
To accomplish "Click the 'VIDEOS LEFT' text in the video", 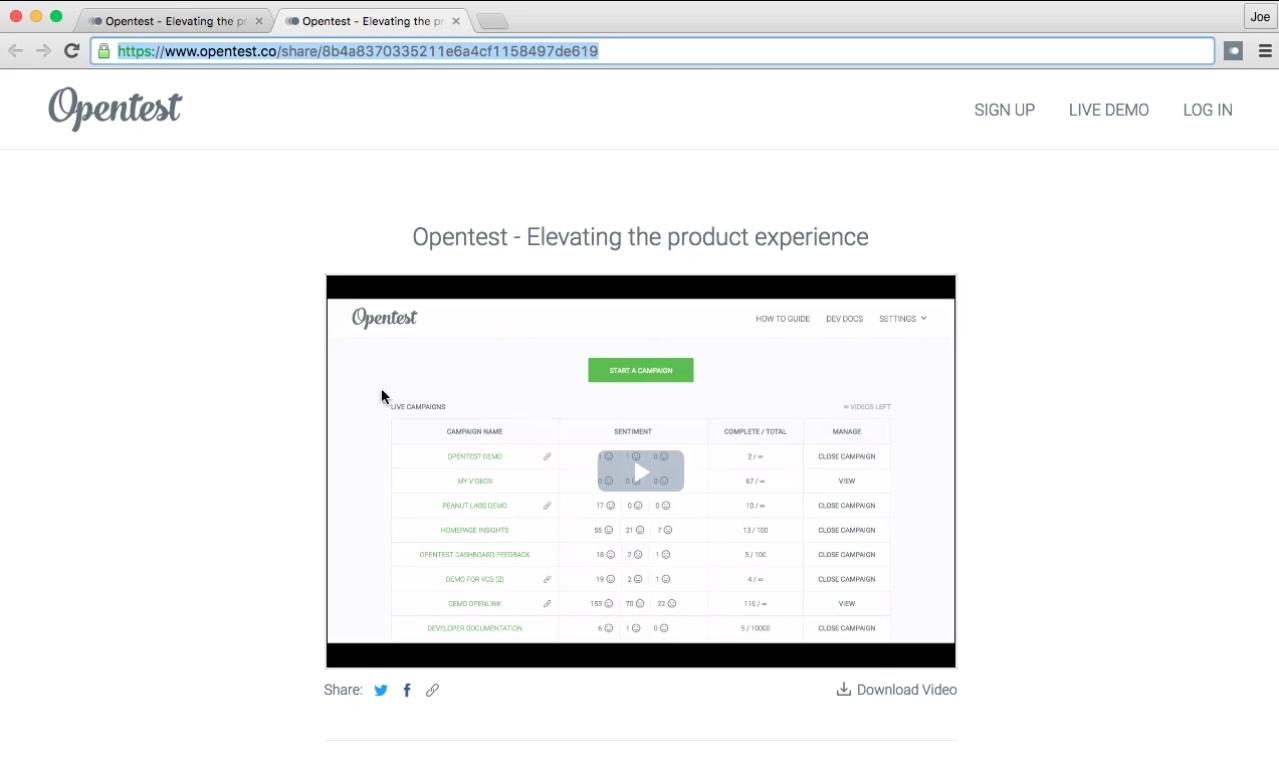I will click(x=867, y=407).
